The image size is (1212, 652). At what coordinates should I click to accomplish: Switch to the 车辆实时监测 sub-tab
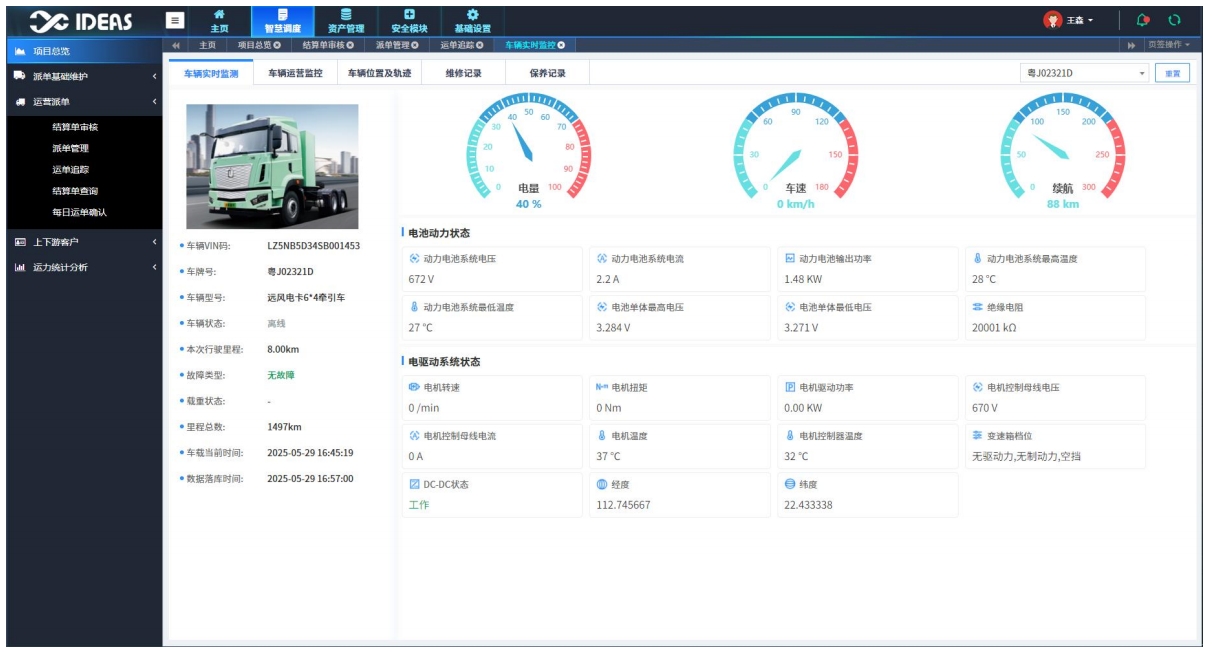pos(211,73)
